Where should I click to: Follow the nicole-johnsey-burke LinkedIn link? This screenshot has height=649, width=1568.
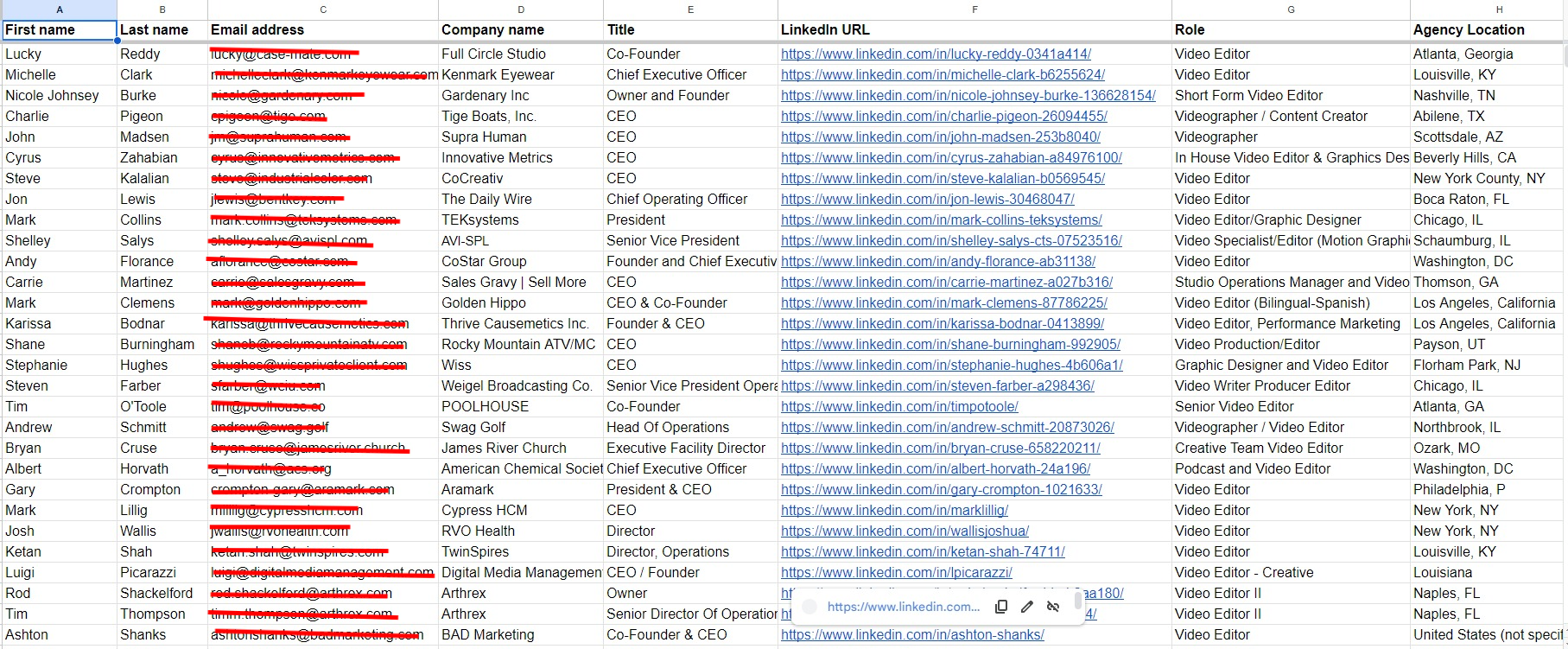tap(968, 95)
